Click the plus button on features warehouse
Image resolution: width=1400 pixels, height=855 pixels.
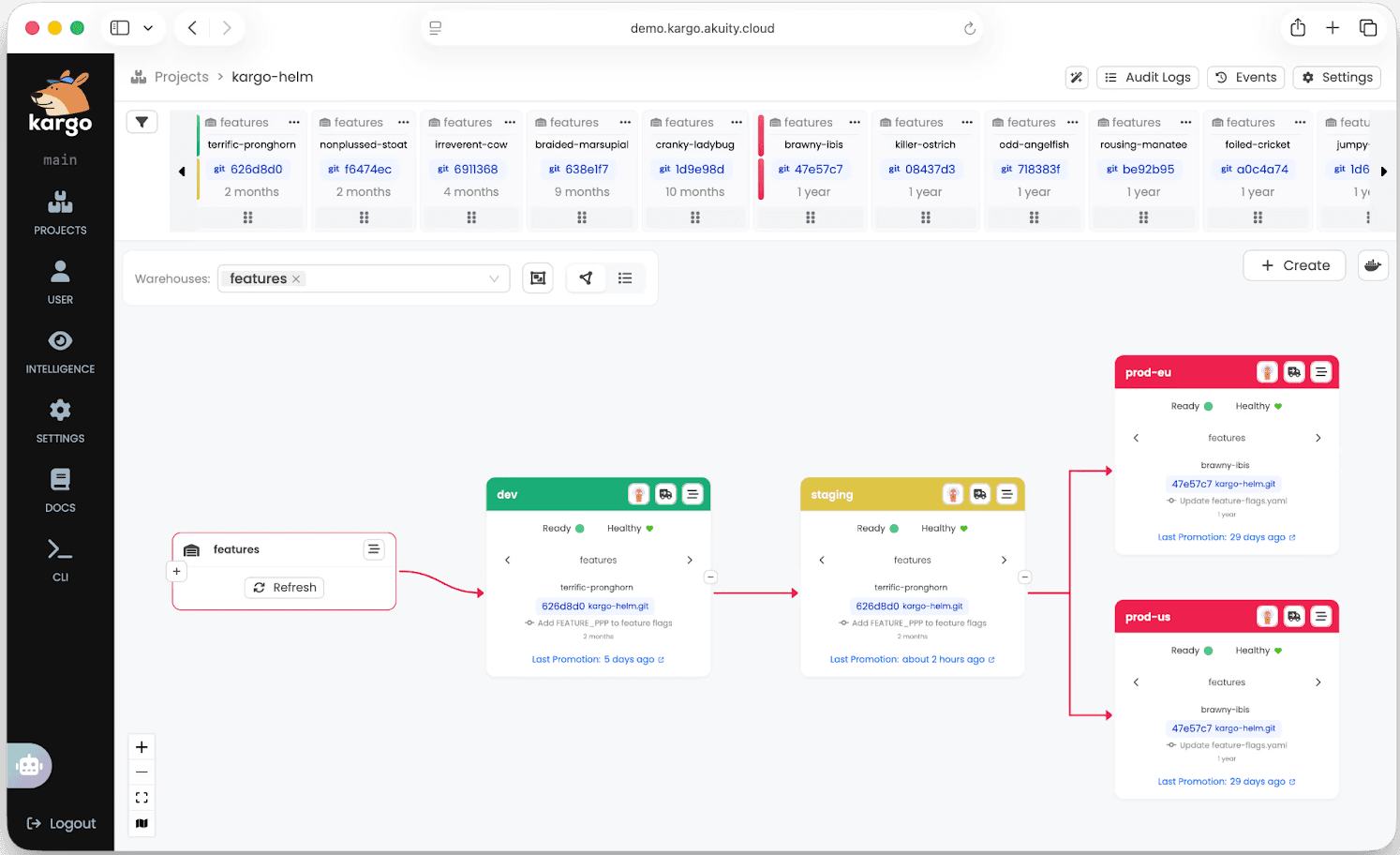tap(176, 571)
